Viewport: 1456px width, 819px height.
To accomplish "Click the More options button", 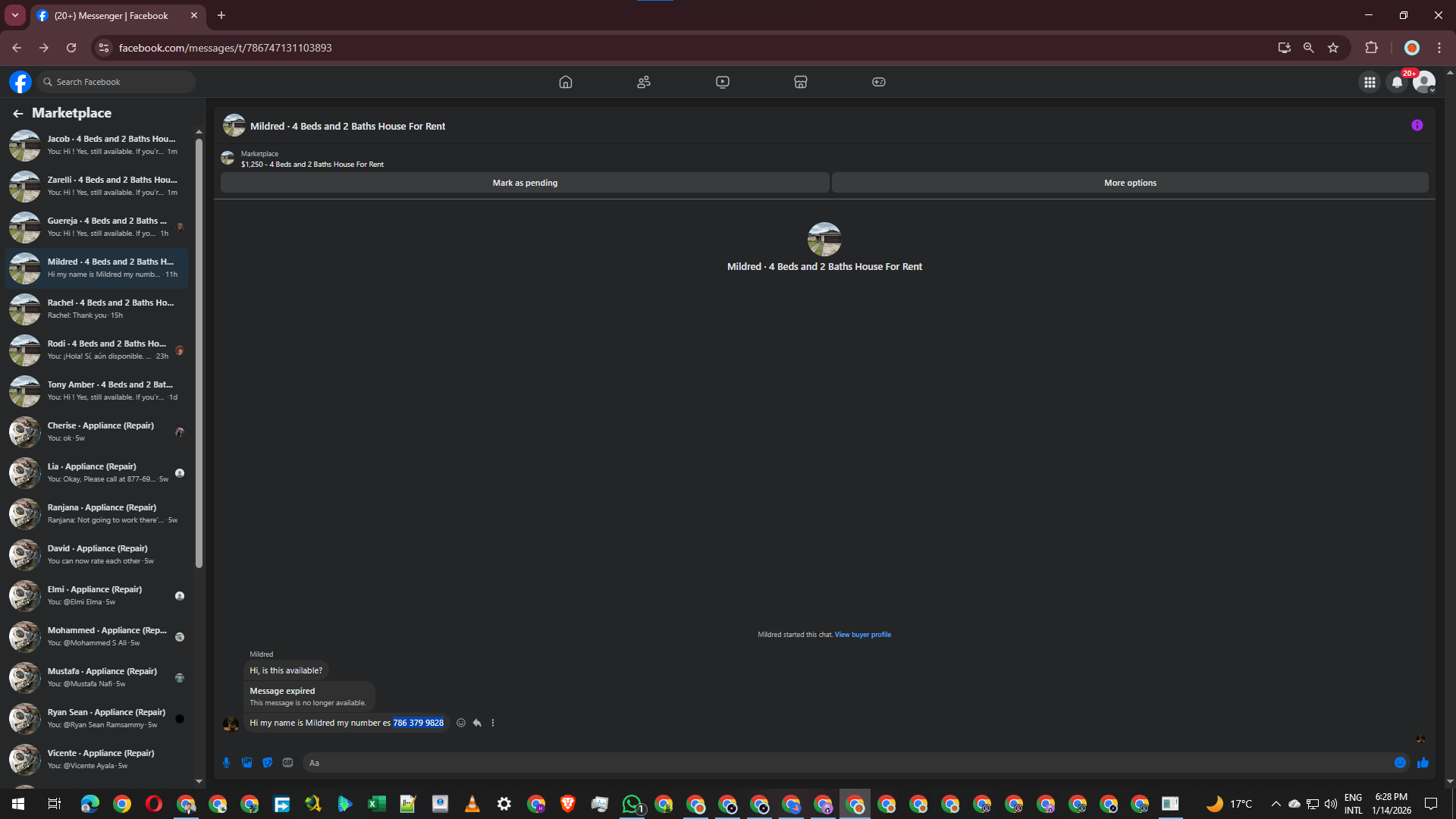I will (1129, 183).
